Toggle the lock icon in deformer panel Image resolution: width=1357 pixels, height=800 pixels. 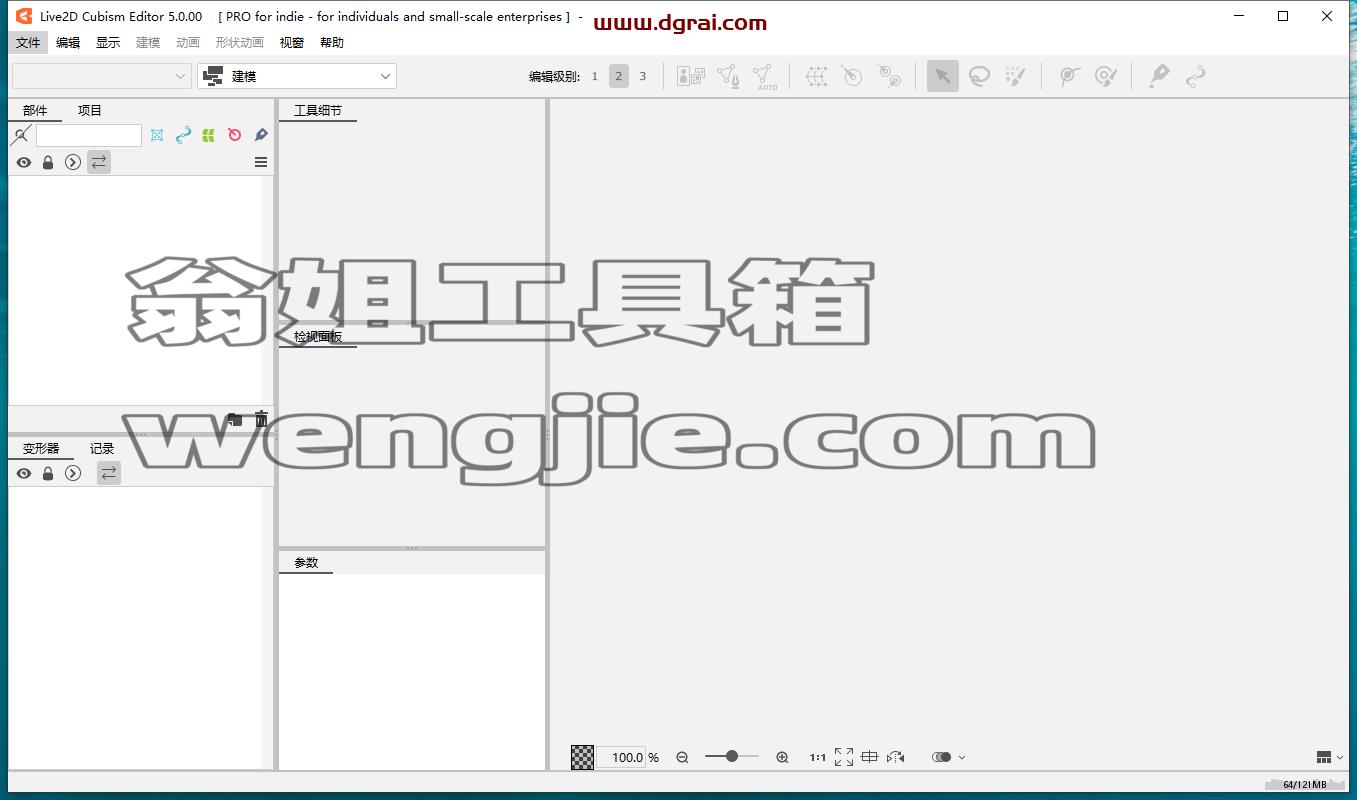pos(48,473)
